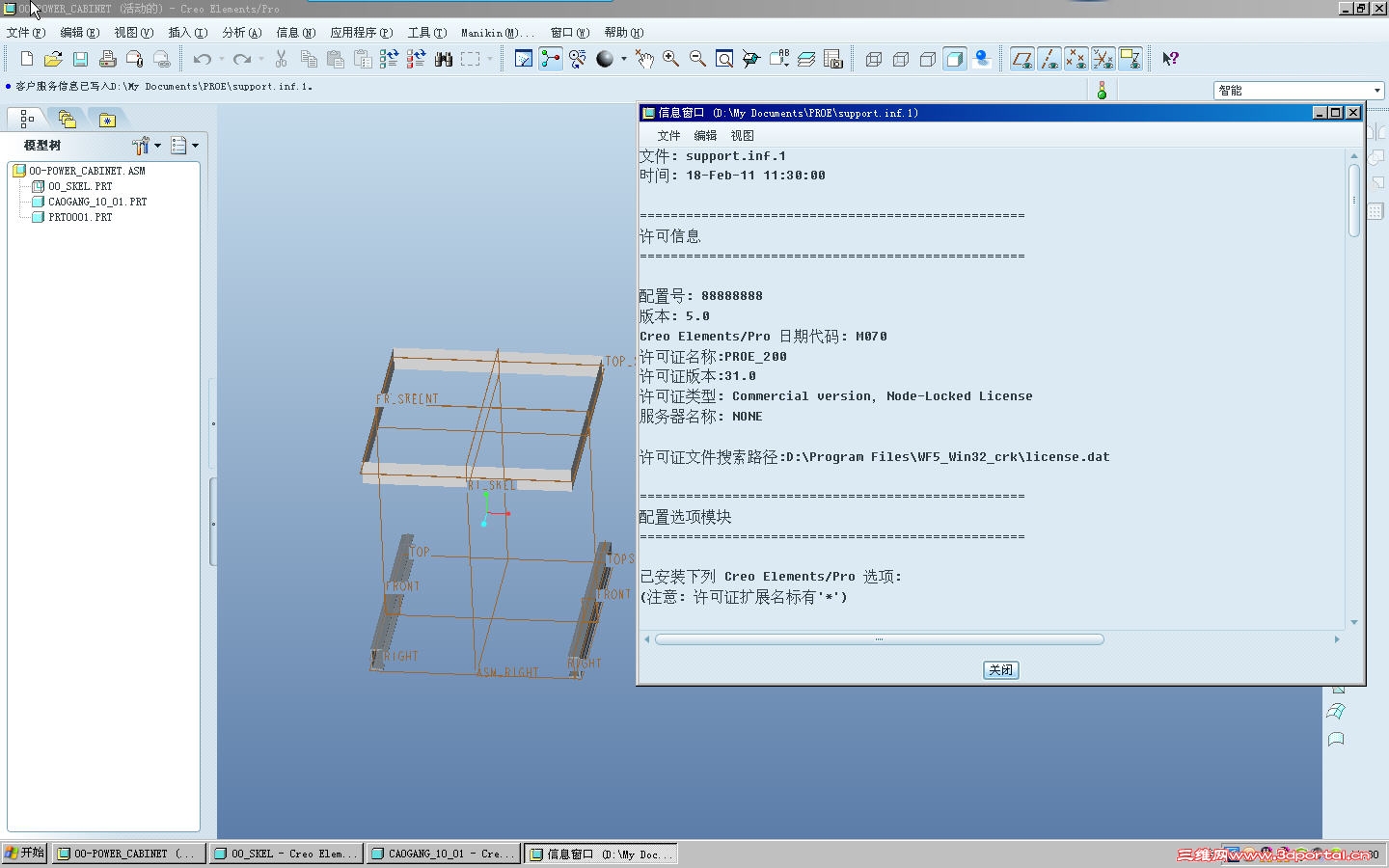Click the traffic light regeneration status icon
Screen dimensions: 1389x868
point(1102,90)
